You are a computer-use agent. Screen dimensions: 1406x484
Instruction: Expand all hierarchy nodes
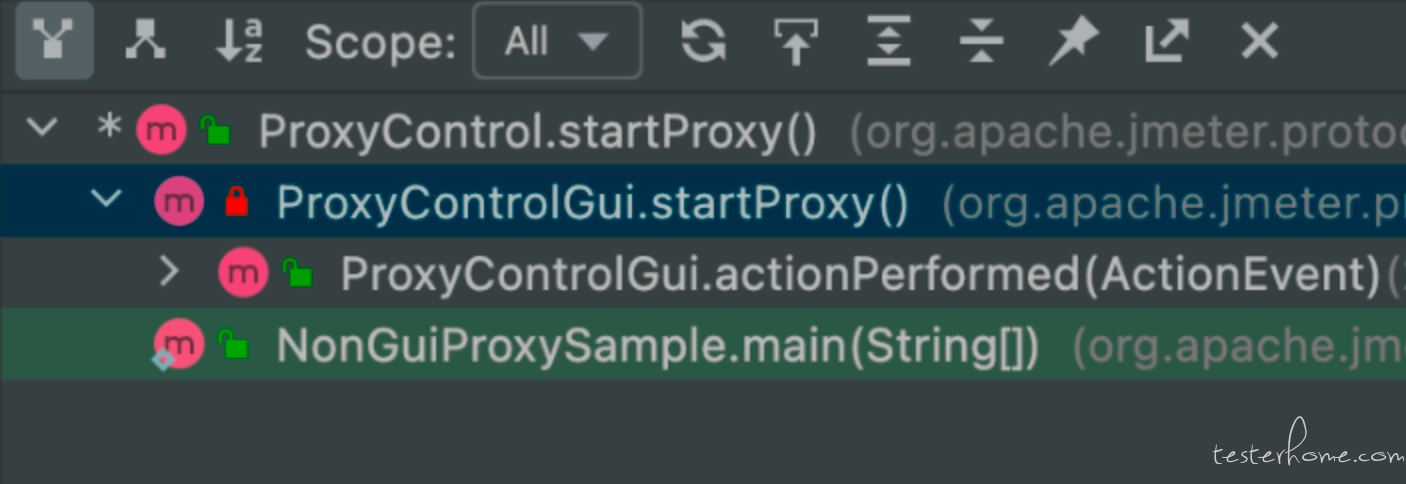coord(889,42)
